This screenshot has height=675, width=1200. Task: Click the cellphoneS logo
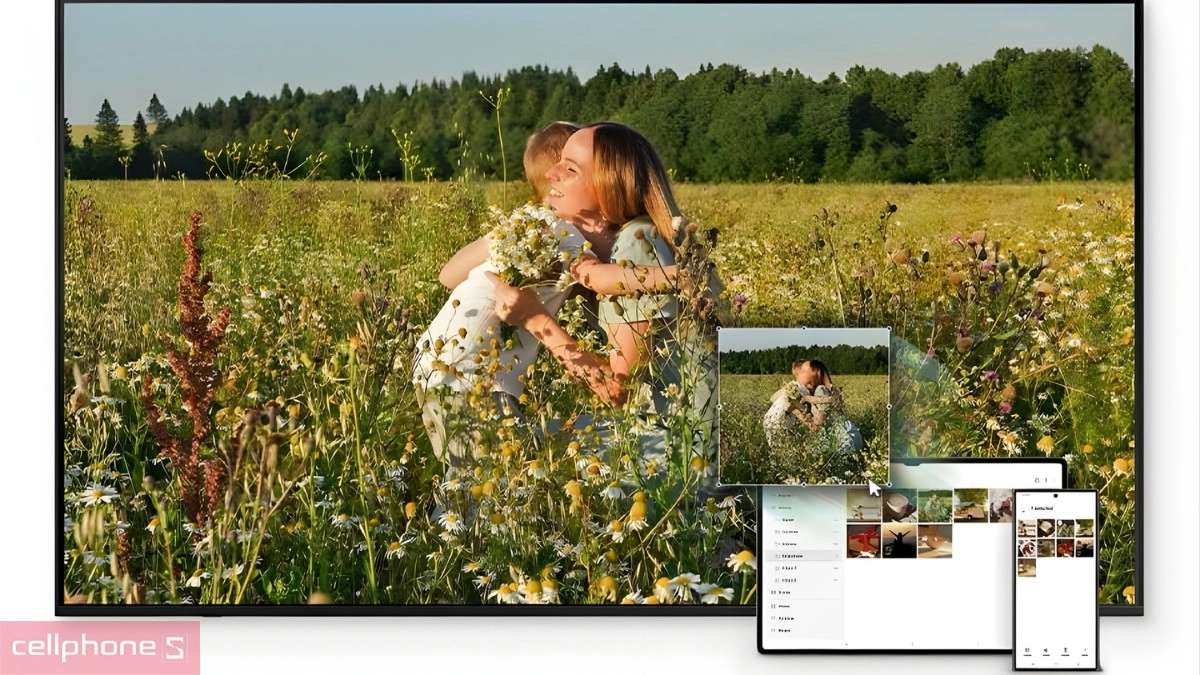[x=99, y=648]
